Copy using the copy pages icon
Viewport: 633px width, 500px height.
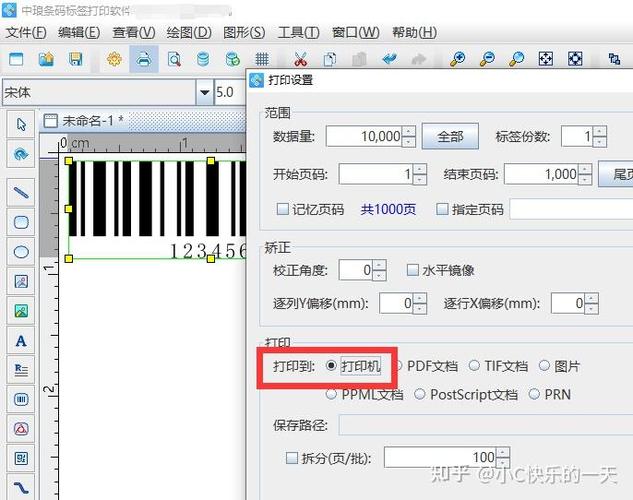coord(329,59)
